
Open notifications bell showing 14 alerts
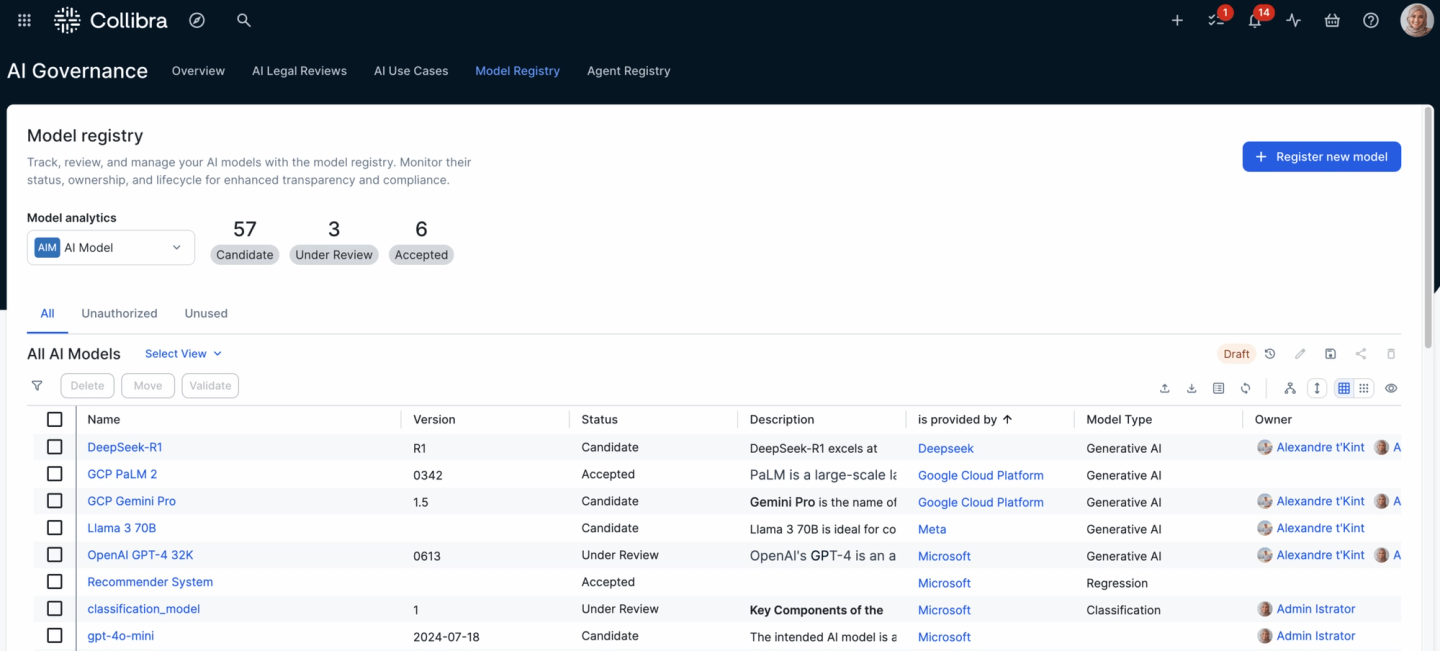[x=1255, y=19]
